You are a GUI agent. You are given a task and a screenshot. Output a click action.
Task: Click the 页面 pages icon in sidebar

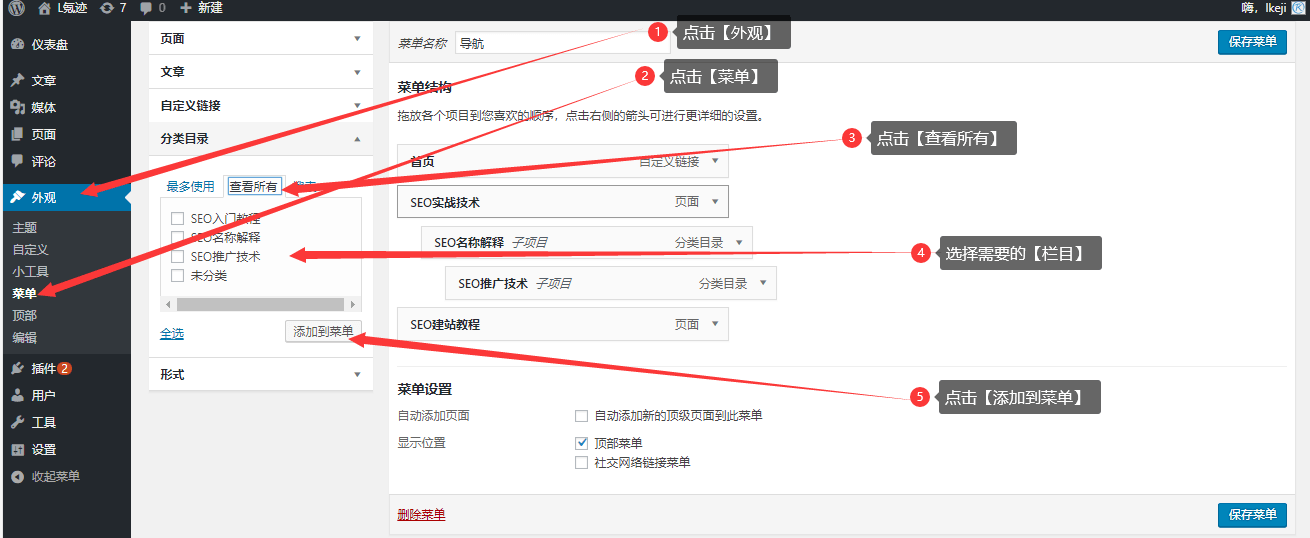click(x=17, y=135)
